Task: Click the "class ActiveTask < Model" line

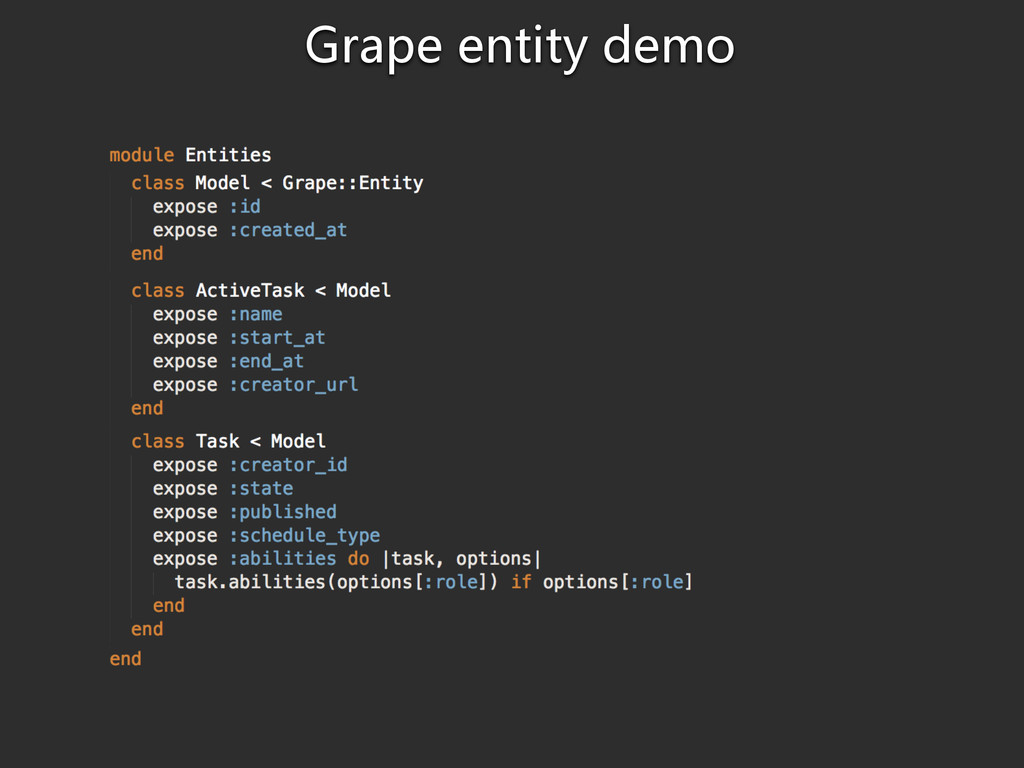Action: [261, 291]
